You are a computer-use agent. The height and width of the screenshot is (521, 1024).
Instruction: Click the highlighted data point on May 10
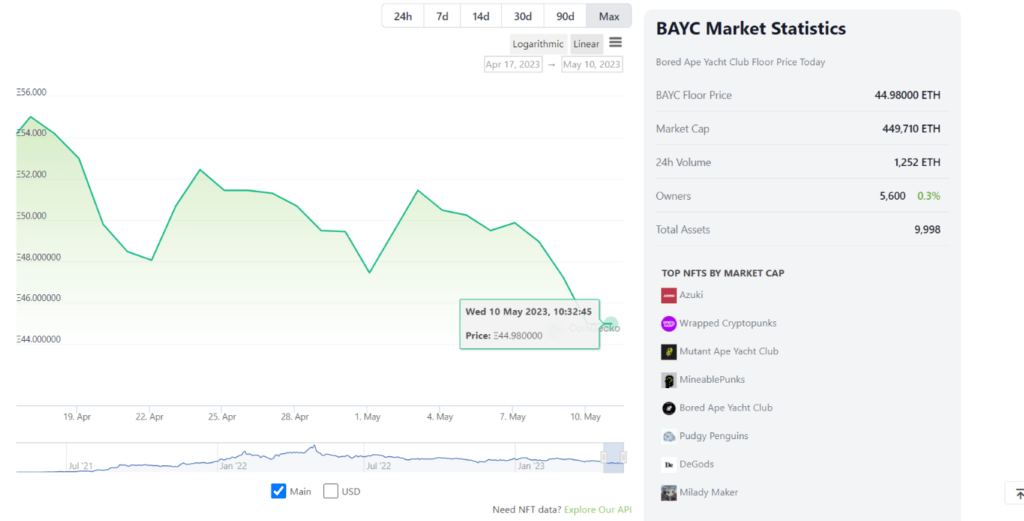(611, 323)
